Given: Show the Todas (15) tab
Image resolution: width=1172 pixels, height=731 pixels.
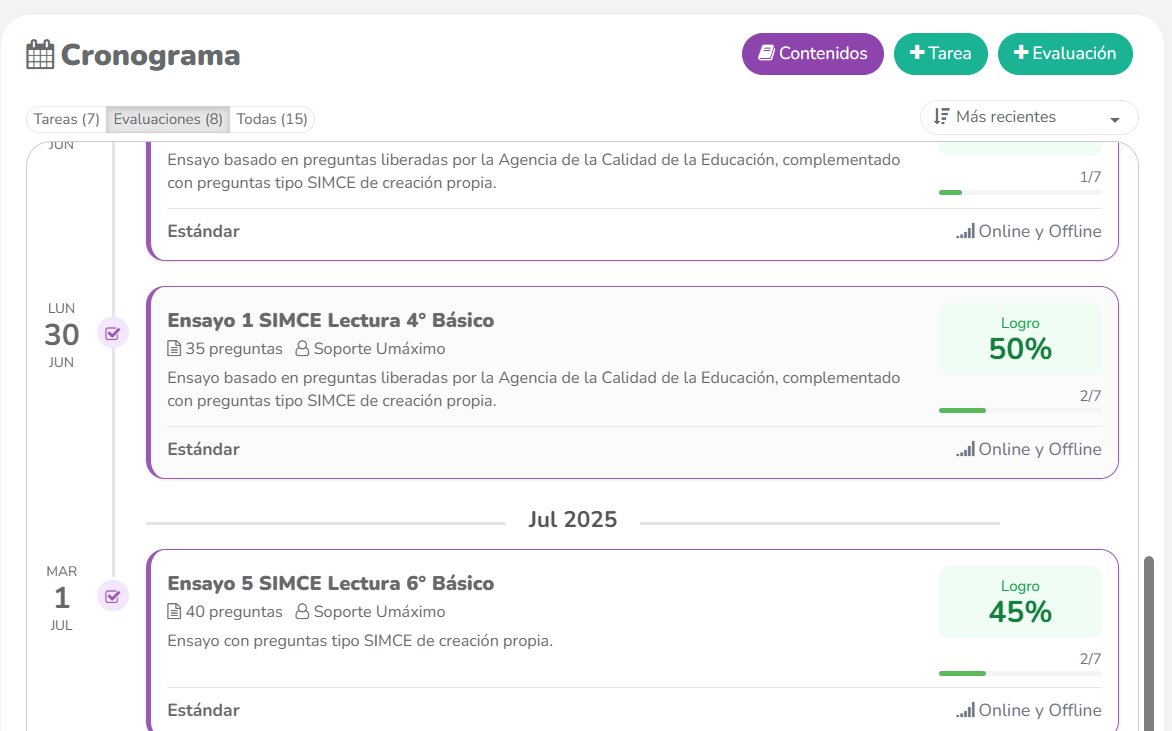Looking at the screenshot, I should click(x=272, y=119).
